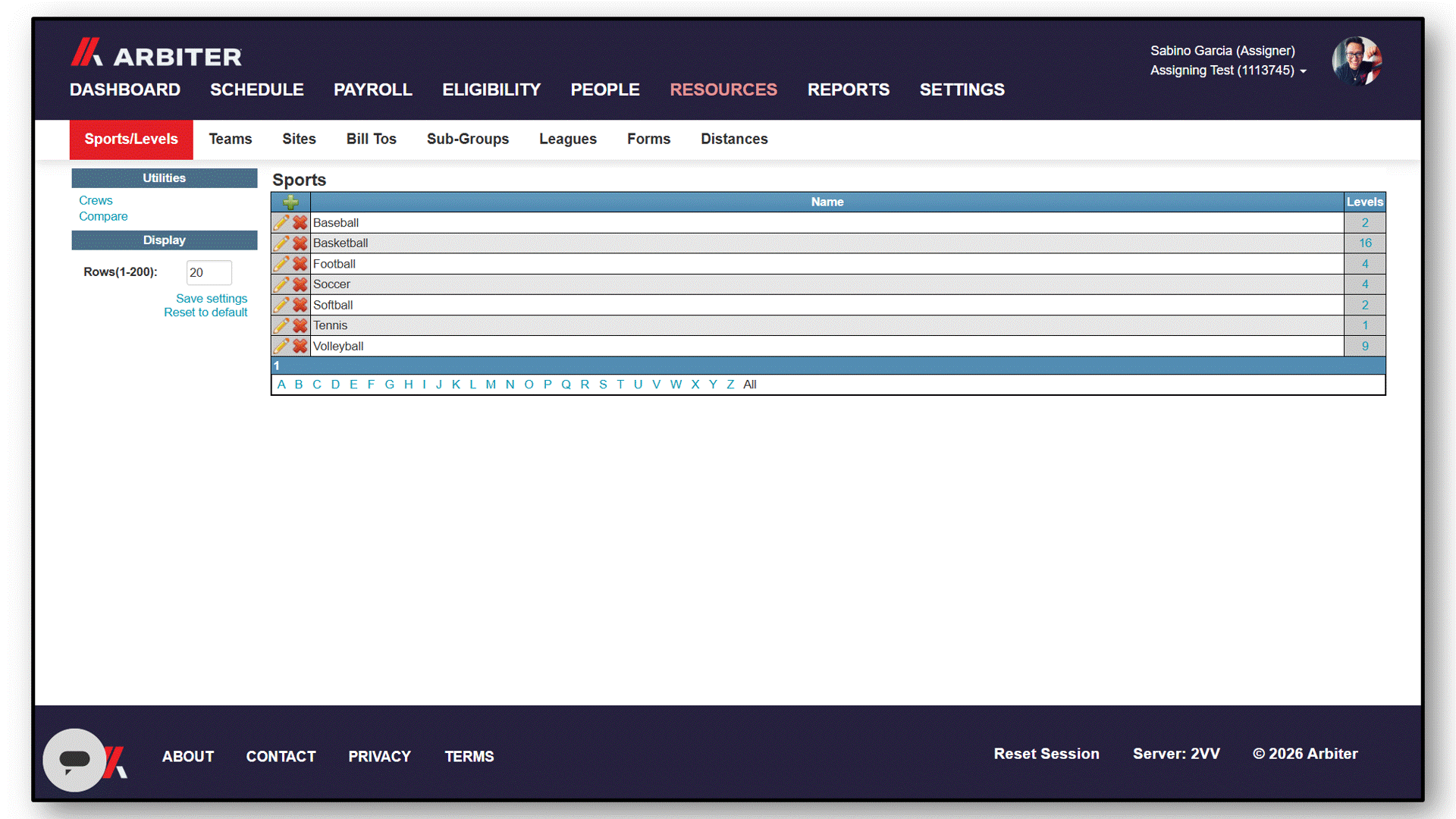
Task: Open the Sub-Groups tab
Action: (x=468, y=140)
